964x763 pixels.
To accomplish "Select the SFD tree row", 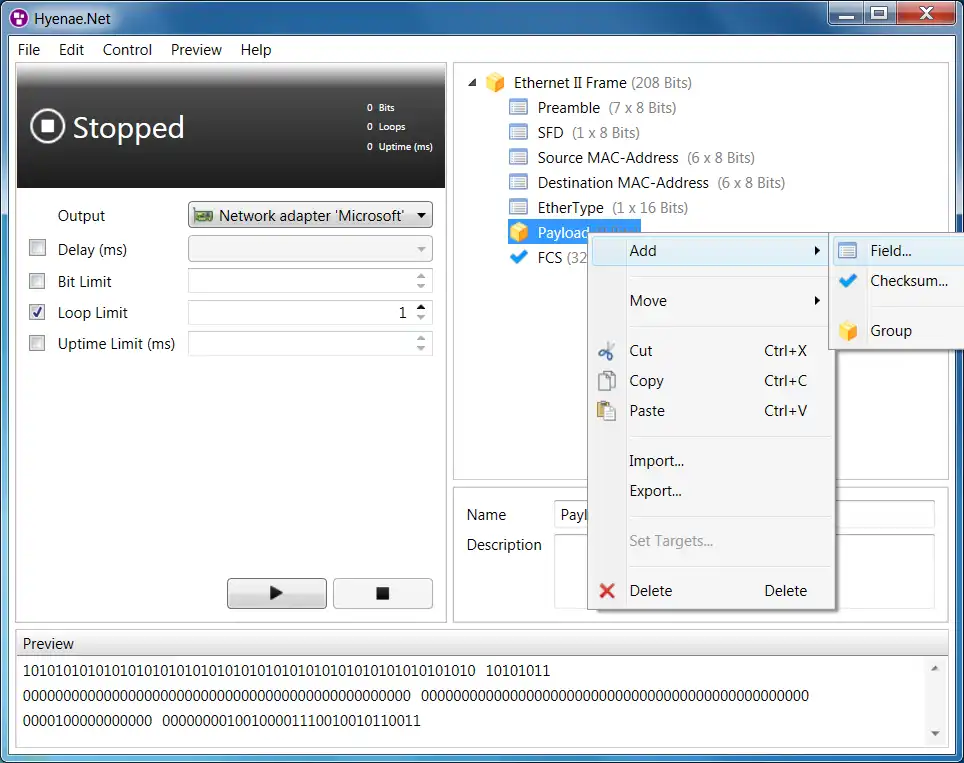I will [x=574, y=132].
